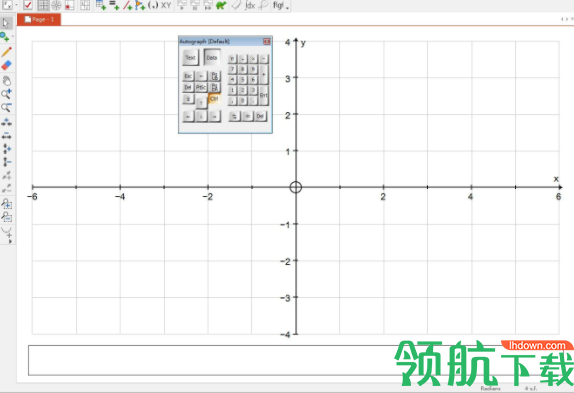This screenshot has height=393, width=574.
Task: Click the left arrow key on keypad
Action: point(188,116)
